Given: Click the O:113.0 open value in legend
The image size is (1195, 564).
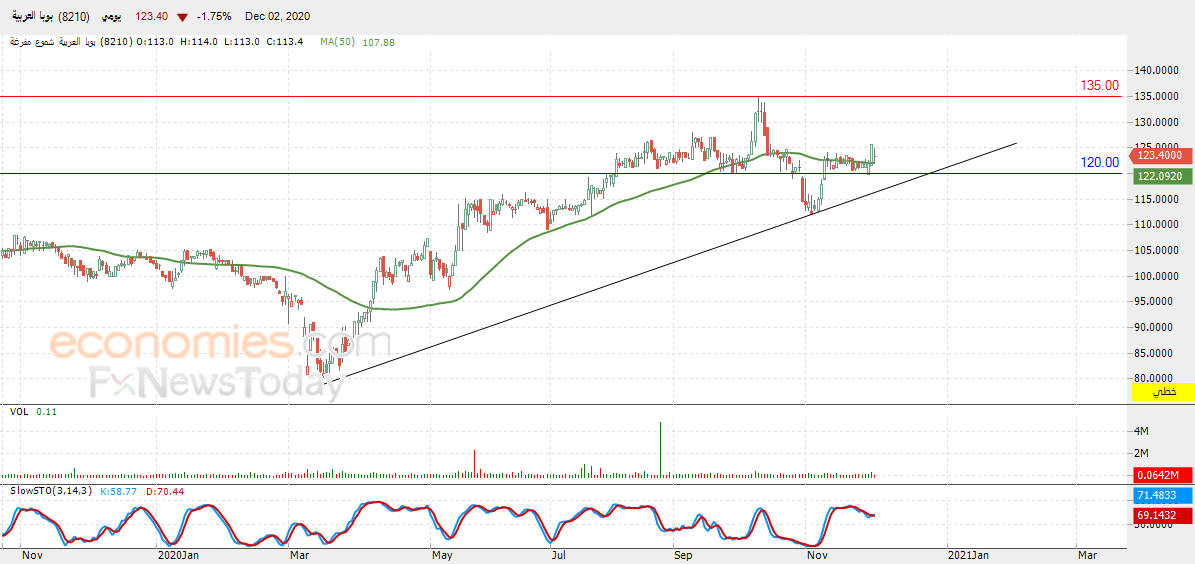Looking at the screenshot, I should click(x=153, y=42).
